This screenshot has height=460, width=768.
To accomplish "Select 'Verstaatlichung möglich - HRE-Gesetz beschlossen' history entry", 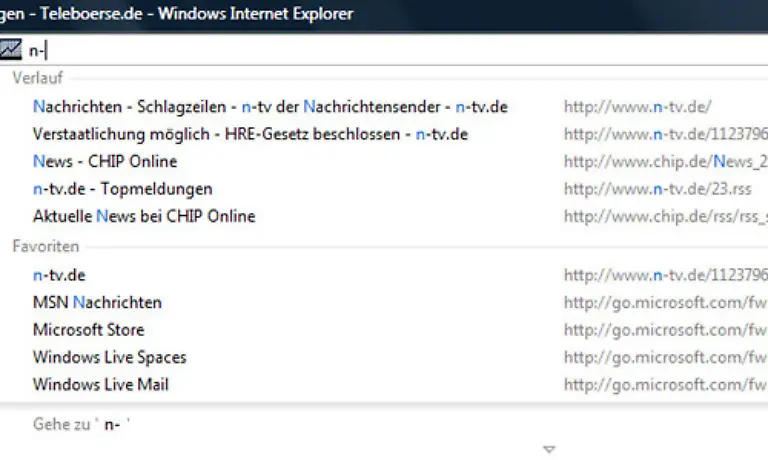I will 250,134.
